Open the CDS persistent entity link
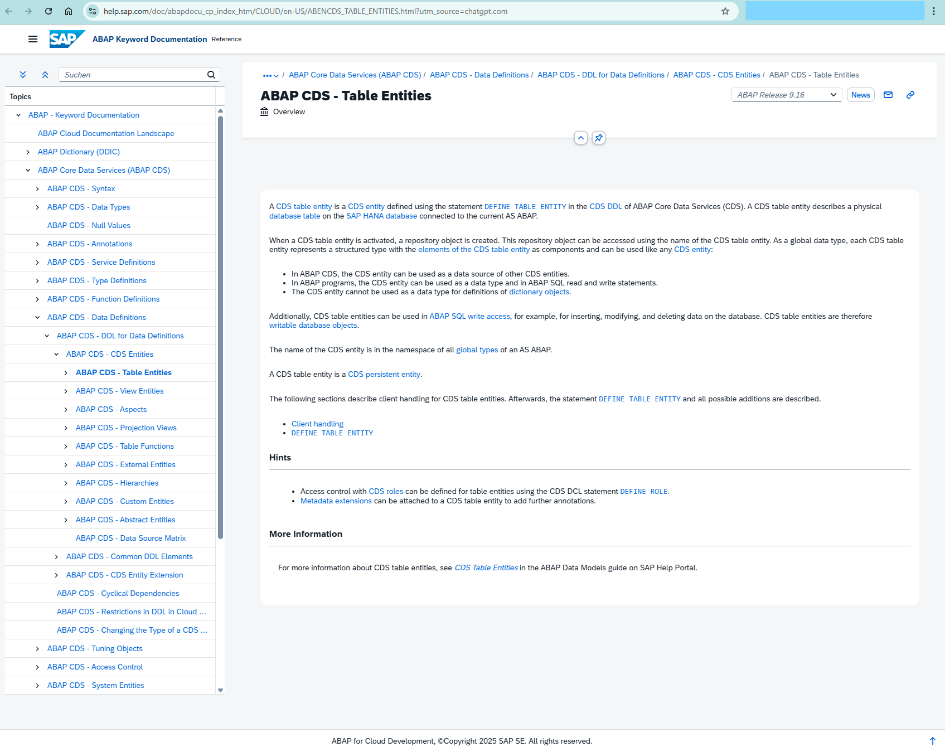Viewport: 945px width, 747px height. pos(384,374)
